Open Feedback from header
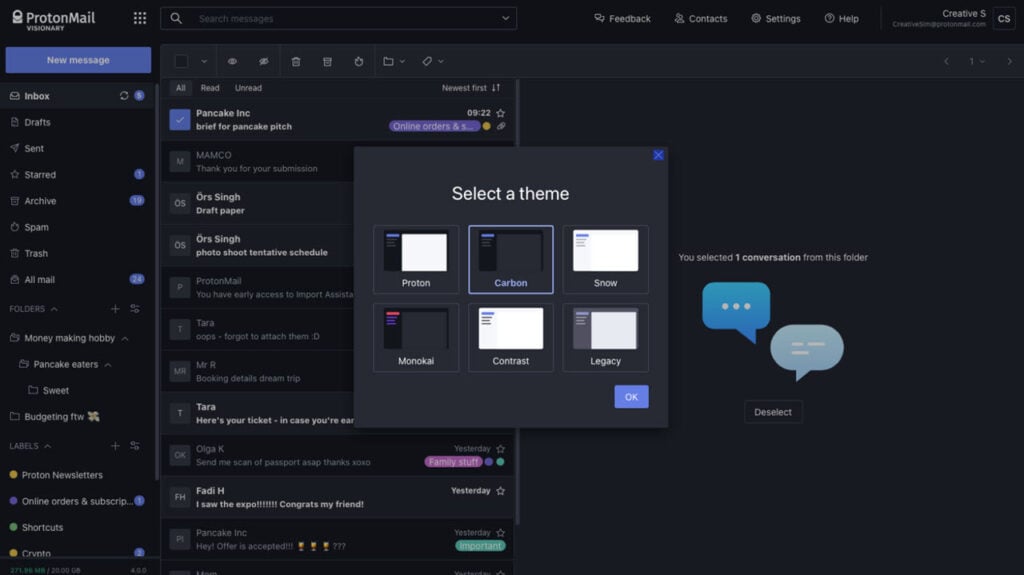The width and height of the screenshot is (1024, 575). pos(622,18)
